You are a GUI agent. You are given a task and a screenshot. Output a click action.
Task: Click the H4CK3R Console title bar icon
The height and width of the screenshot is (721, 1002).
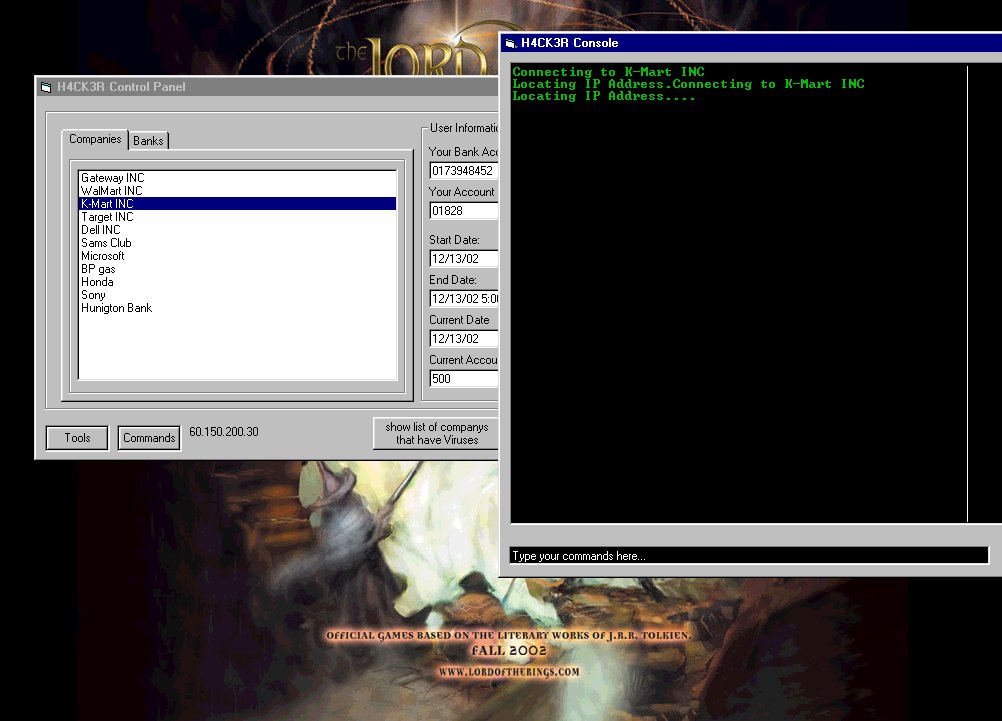pos(510,43)
